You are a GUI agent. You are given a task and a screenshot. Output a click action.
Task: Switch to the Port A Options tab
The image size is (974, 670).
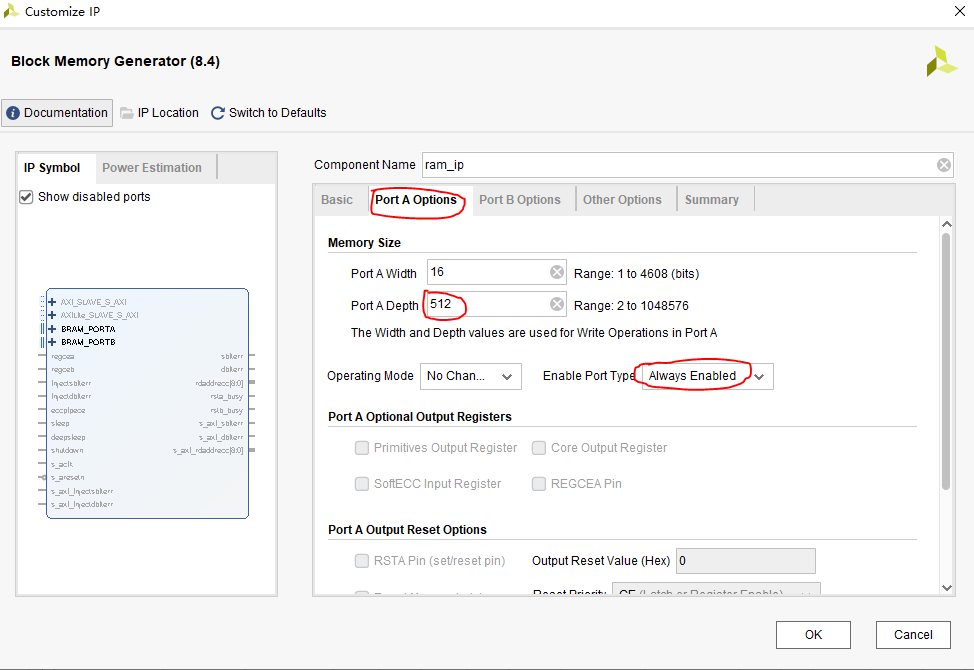pos(416,200)
